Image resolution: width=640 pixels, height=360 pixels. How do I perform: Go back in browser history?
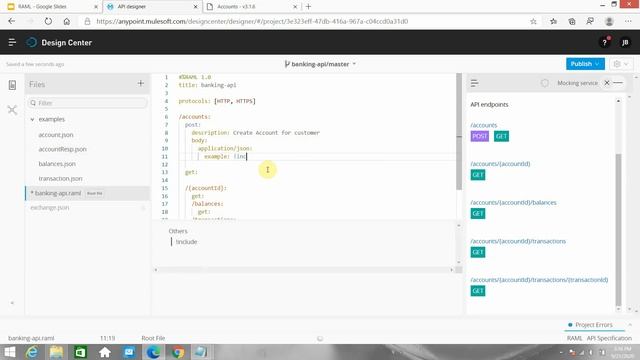(x=11, y=21)
